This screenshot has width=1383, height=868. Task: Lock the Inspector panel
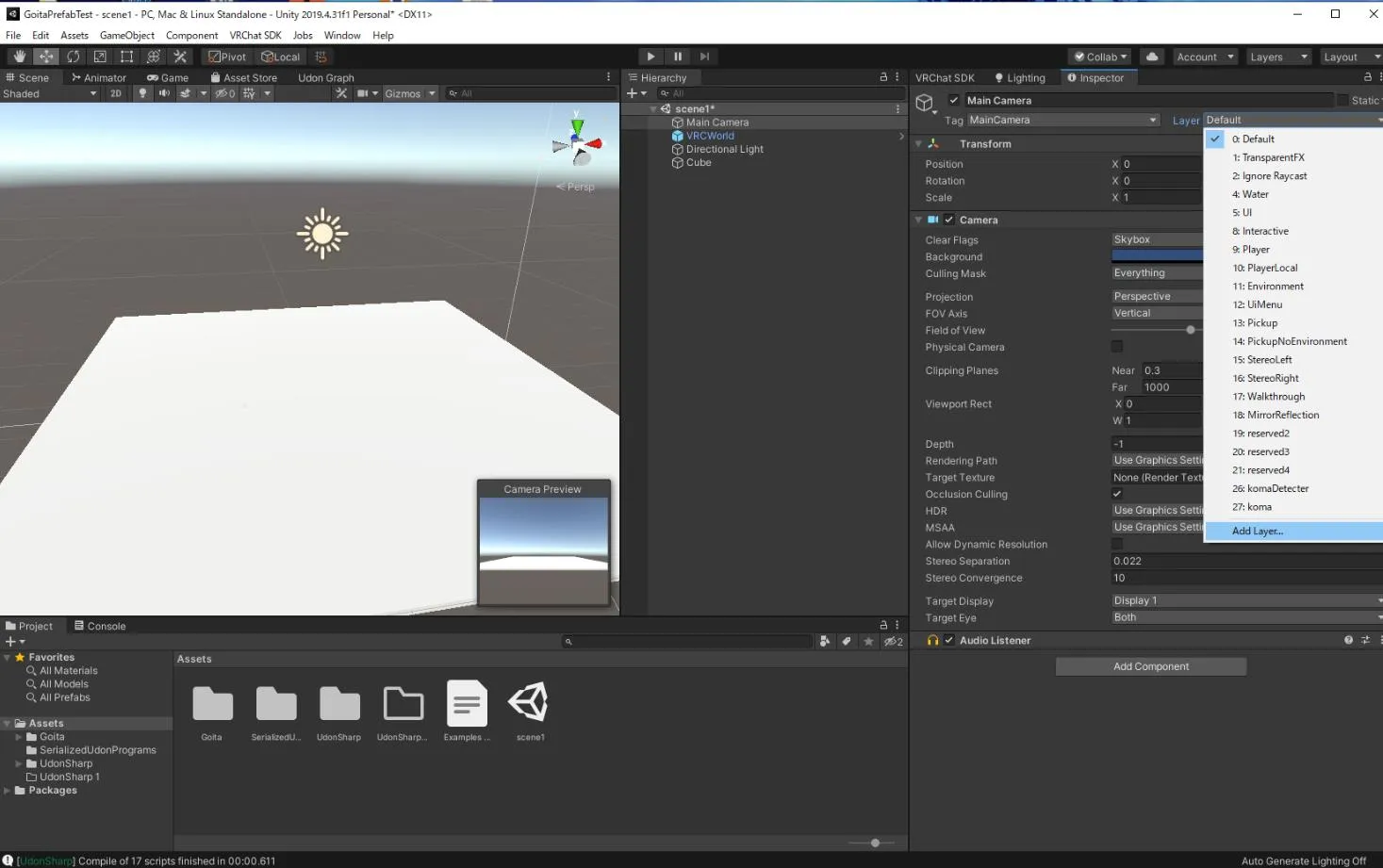point(1367,77)
